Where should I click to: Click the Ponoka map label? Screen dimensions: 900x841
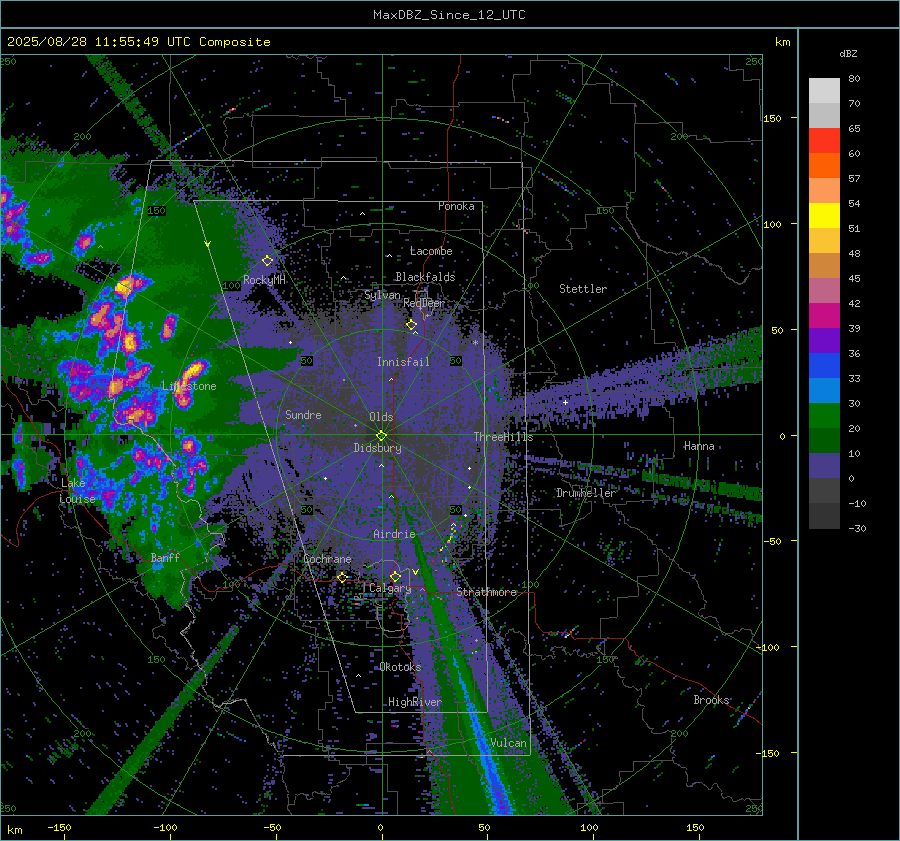click(x=456, y=206)
